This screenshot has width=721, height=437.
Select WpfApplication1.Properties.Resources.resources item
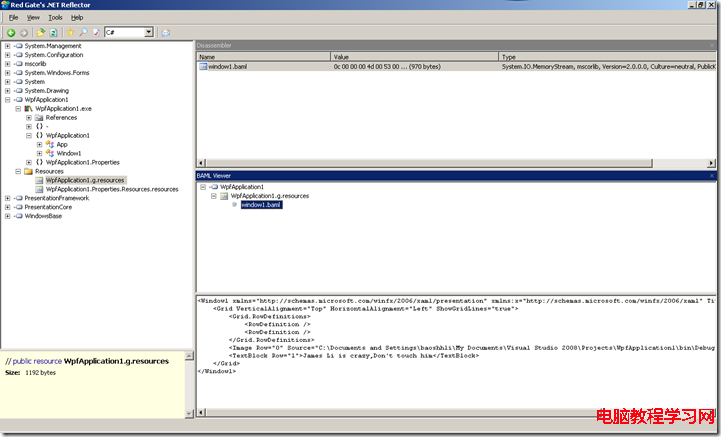(112, 190)
